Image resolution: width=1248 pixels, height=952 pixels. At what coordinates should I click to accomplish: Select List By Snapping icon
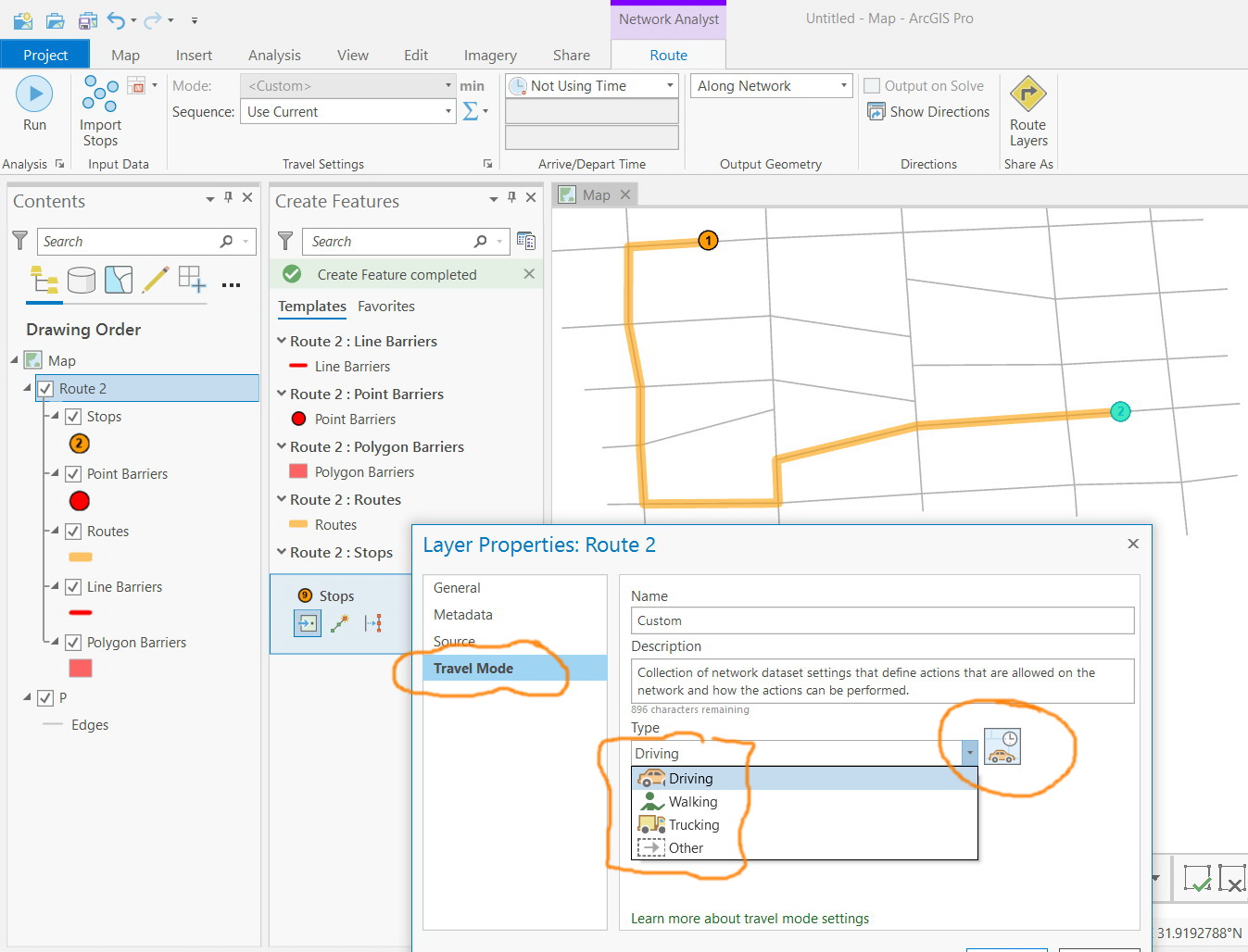[192, 280]
